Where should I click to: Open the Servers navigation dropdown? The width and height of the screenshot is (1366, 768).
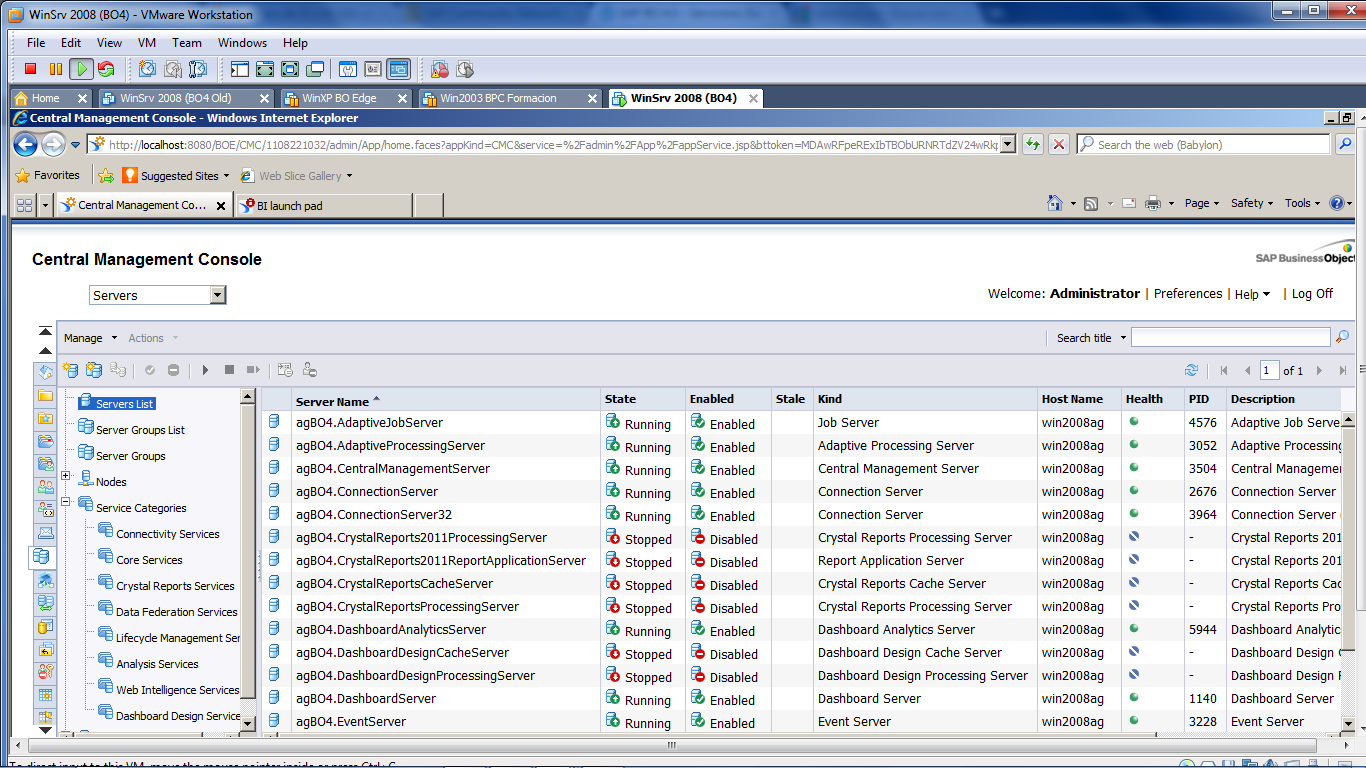tap(218, 295)
